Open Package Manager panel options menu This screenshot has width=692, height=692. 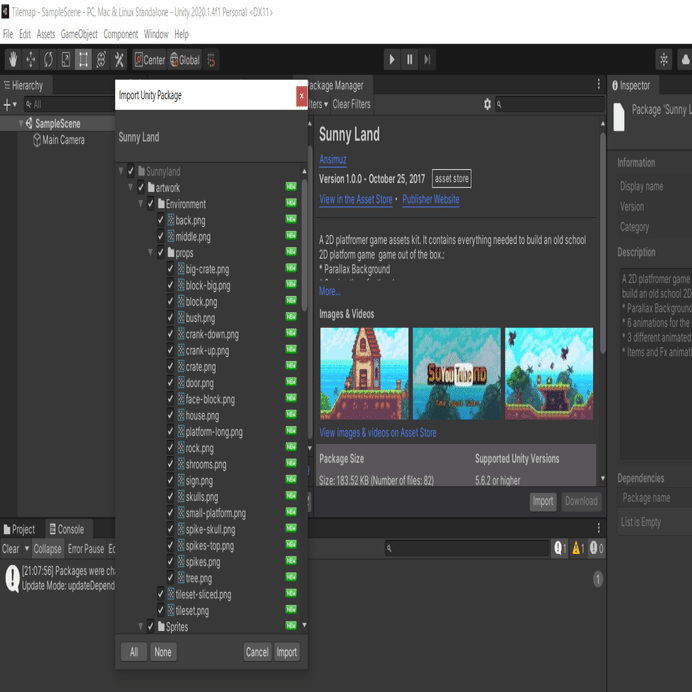[598, 84]
